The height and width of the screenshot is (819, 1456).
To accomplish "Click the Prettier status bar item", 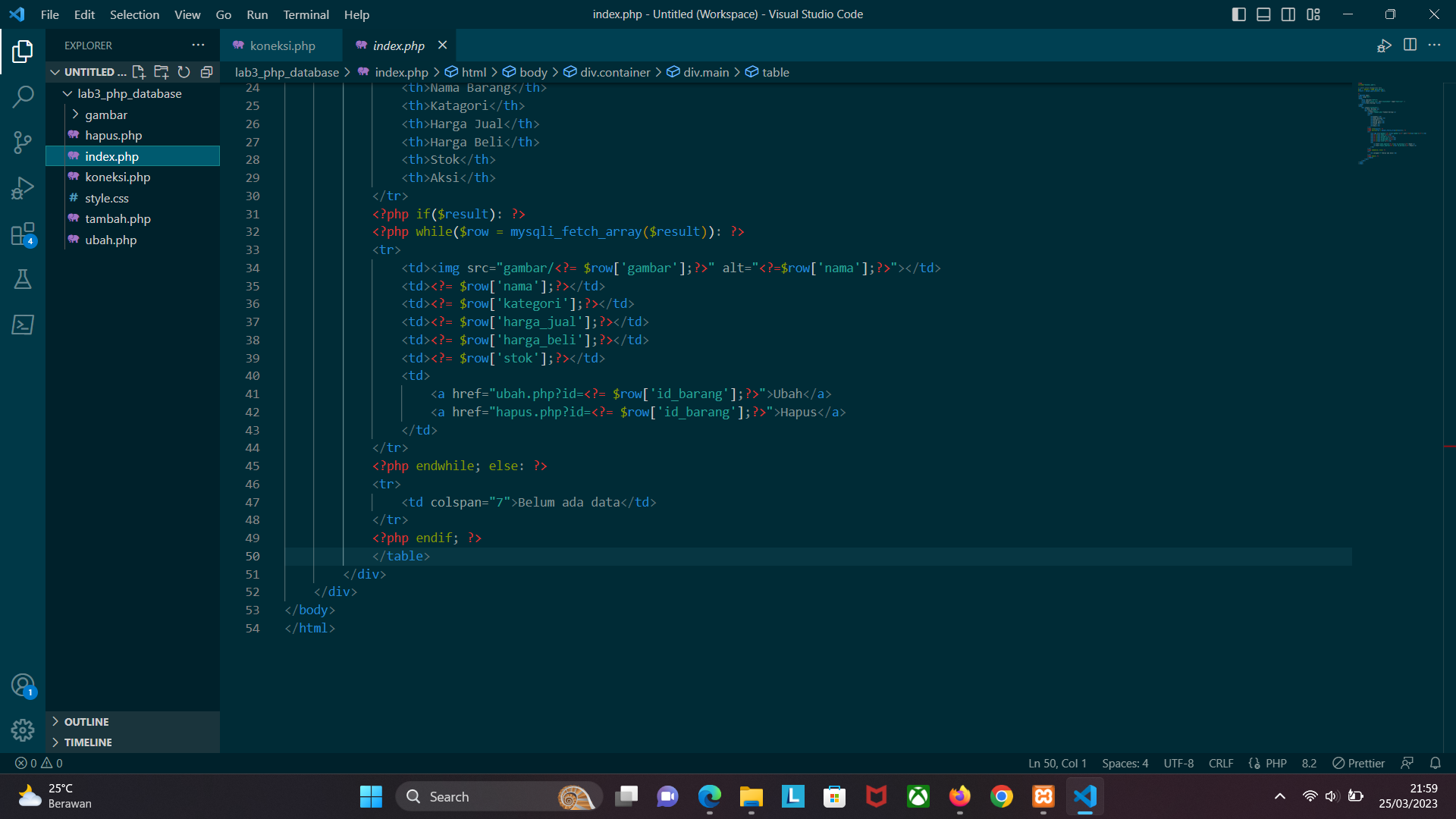I will click(x=1357, y=763).
